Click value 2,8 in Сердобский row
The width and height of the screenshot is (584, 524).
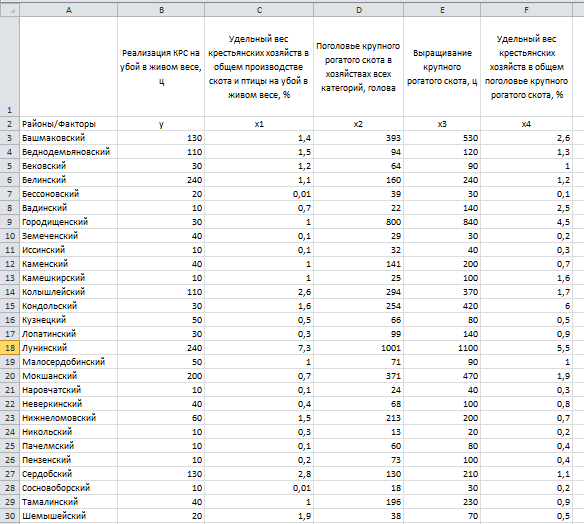[259, 474]
